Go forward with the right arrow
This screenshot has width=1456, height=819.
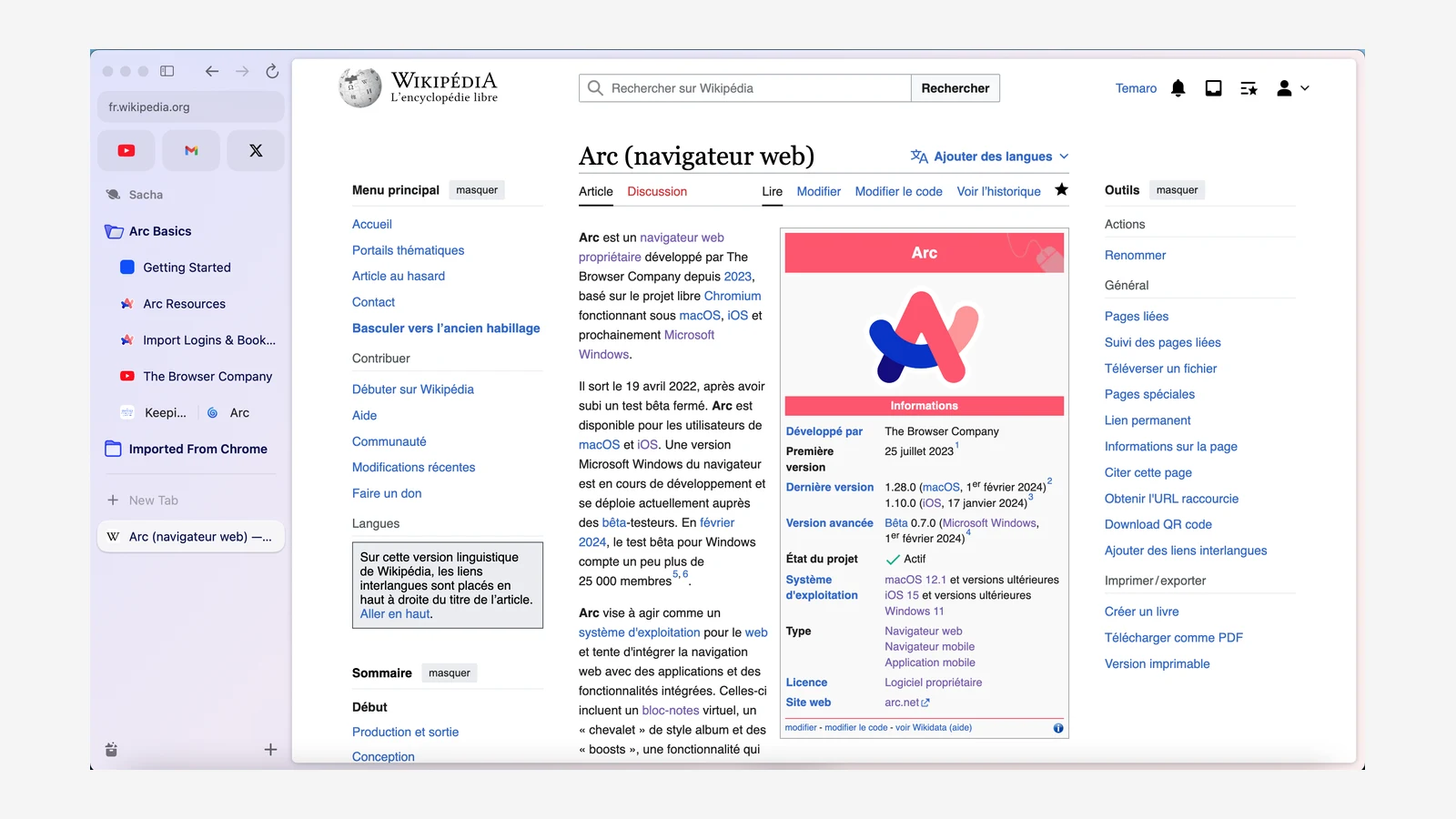242,71
